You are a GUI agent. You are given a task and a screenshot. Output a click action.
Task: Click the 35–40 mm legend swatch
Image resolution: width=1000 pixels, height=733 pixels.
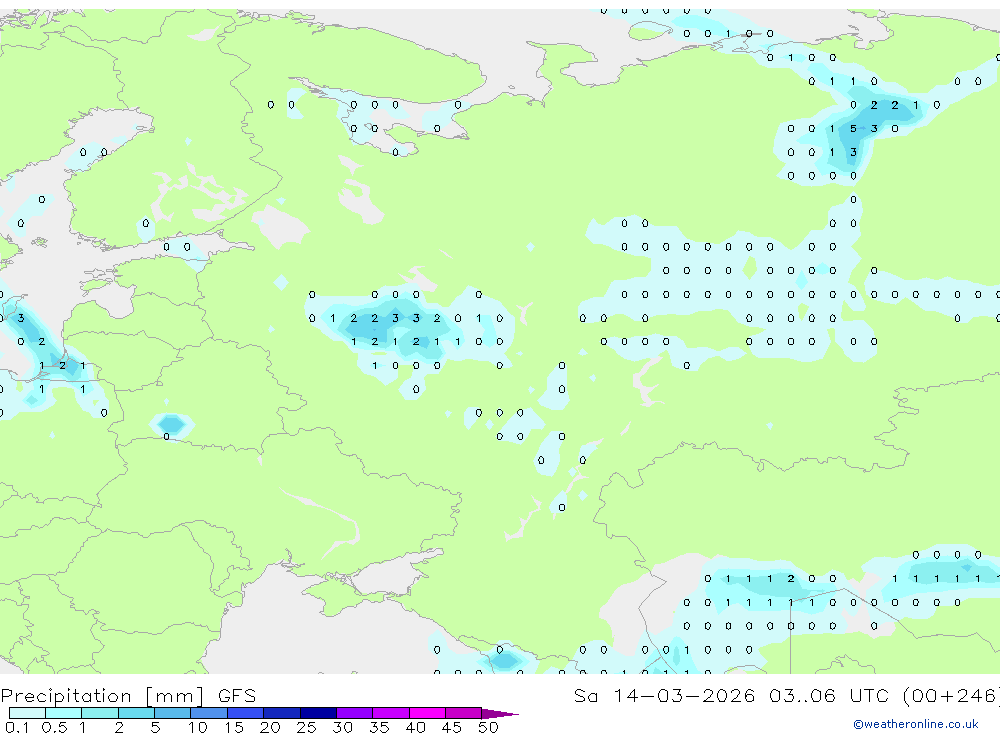tap(391, 713)
